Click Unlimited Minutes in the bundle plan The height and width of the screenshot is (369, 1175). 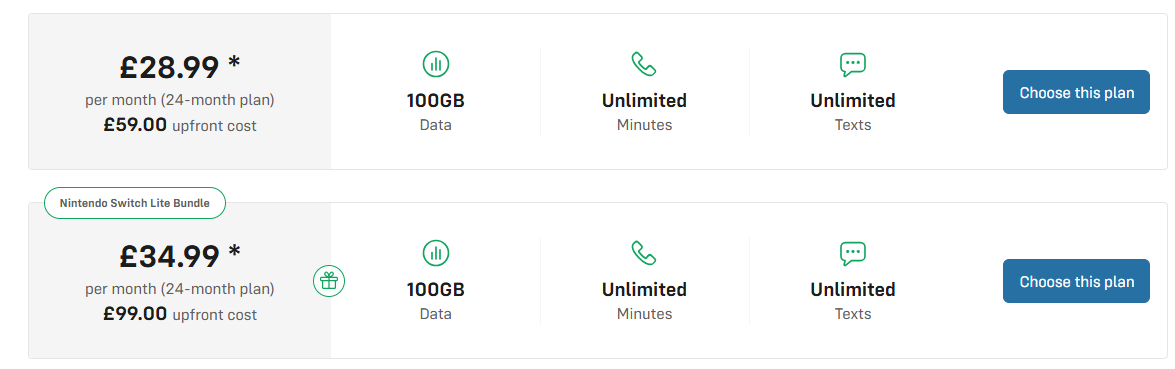(644, 301)
